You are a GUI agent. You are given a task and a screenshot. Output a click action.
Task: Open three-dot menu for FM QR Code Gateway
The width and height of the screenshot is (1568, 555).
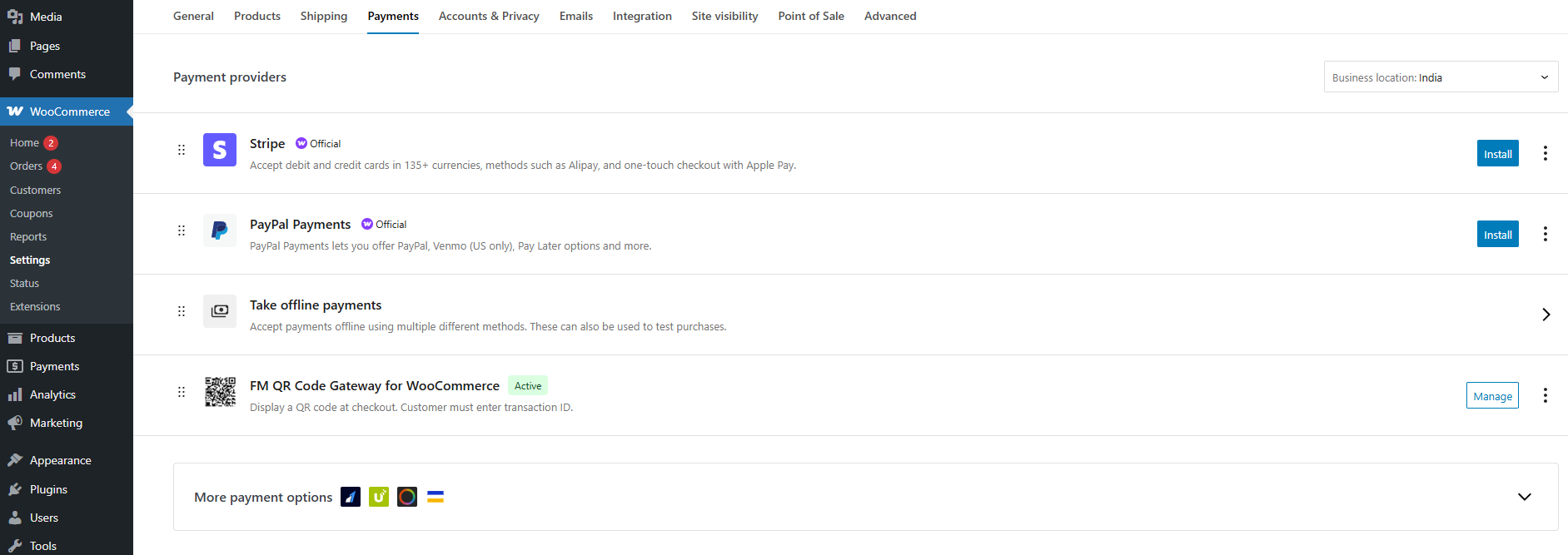(1545, 395)
